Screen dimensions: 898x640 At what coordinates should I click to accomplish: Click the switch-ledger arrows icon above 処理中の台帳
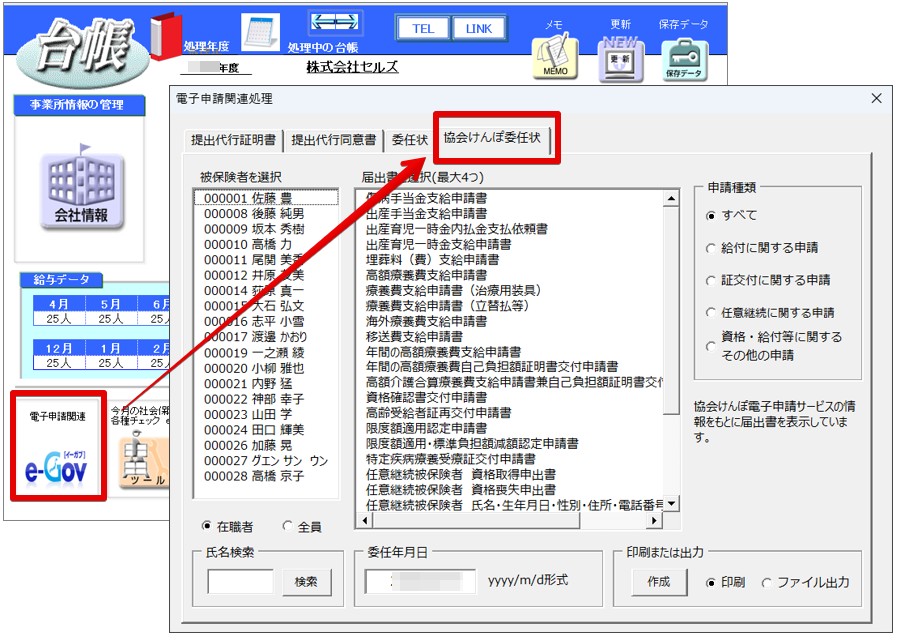click(334, 23)
